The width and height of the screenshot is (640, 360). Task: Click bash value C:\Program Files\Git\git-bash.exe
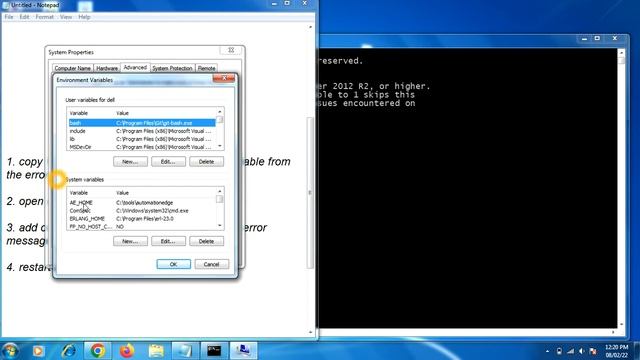point(154,123)
